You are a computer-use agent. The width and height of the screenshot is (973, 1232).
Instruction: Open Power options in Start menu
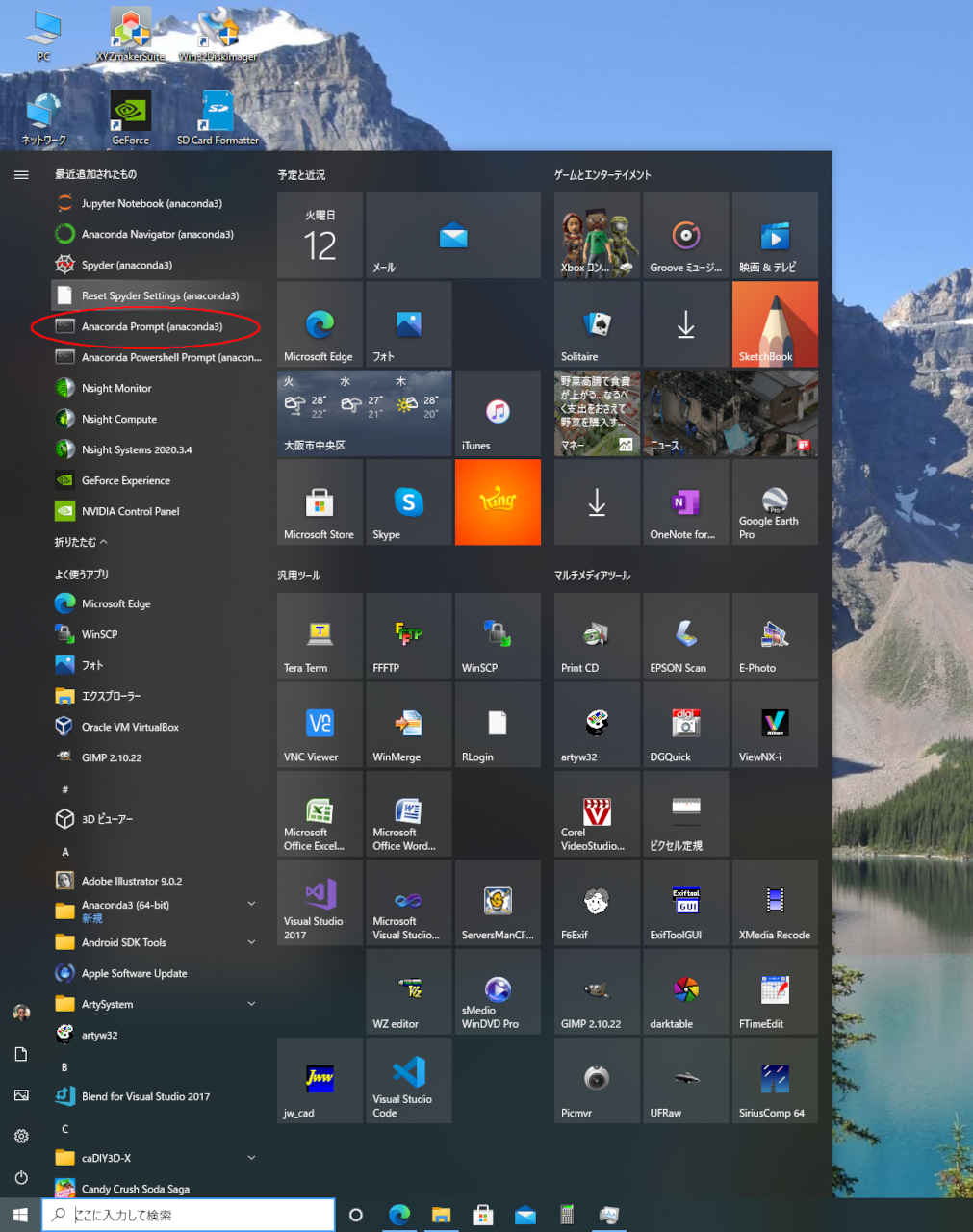21,1177
